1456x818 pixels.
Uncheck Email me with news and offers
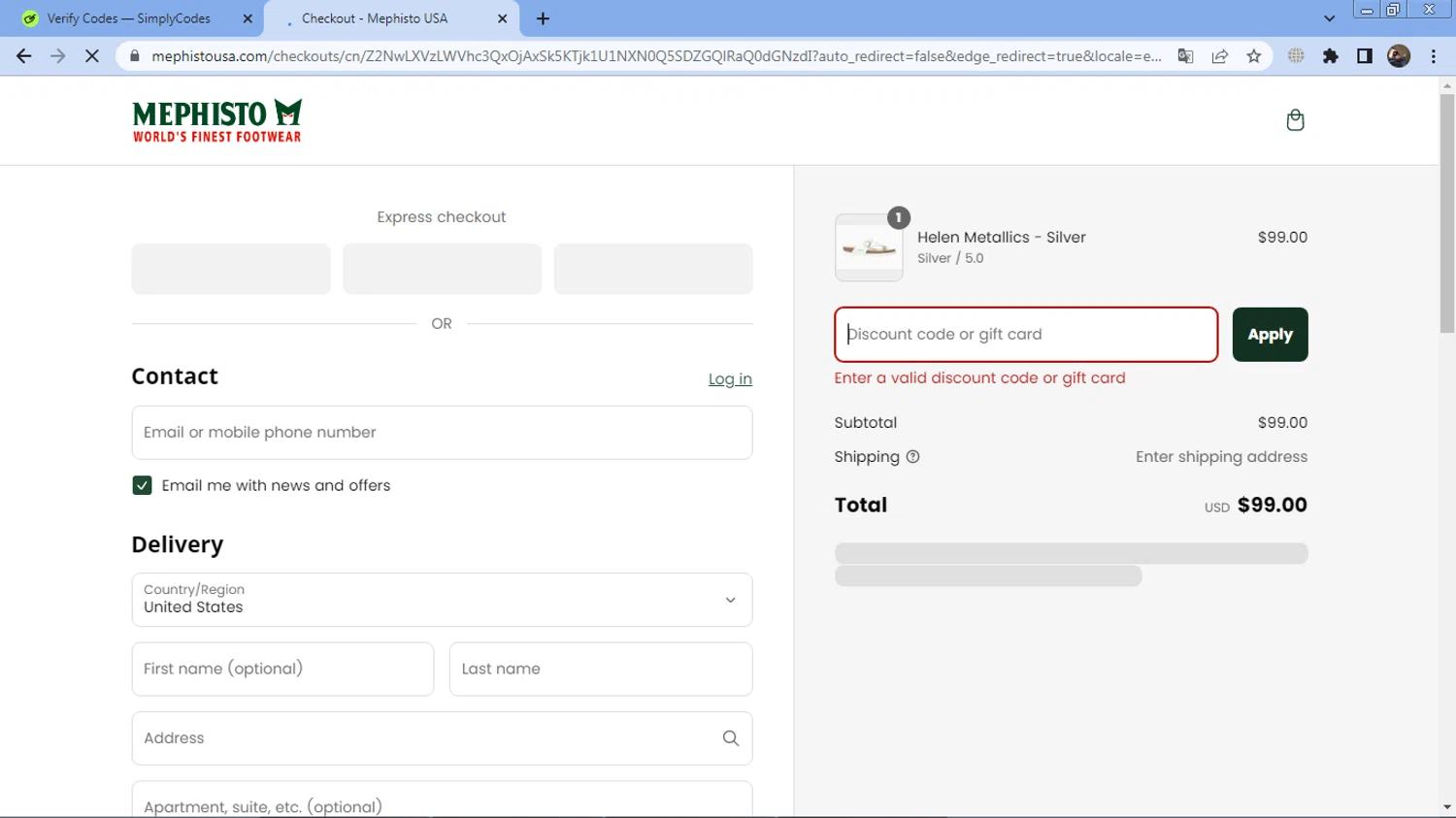143,485
